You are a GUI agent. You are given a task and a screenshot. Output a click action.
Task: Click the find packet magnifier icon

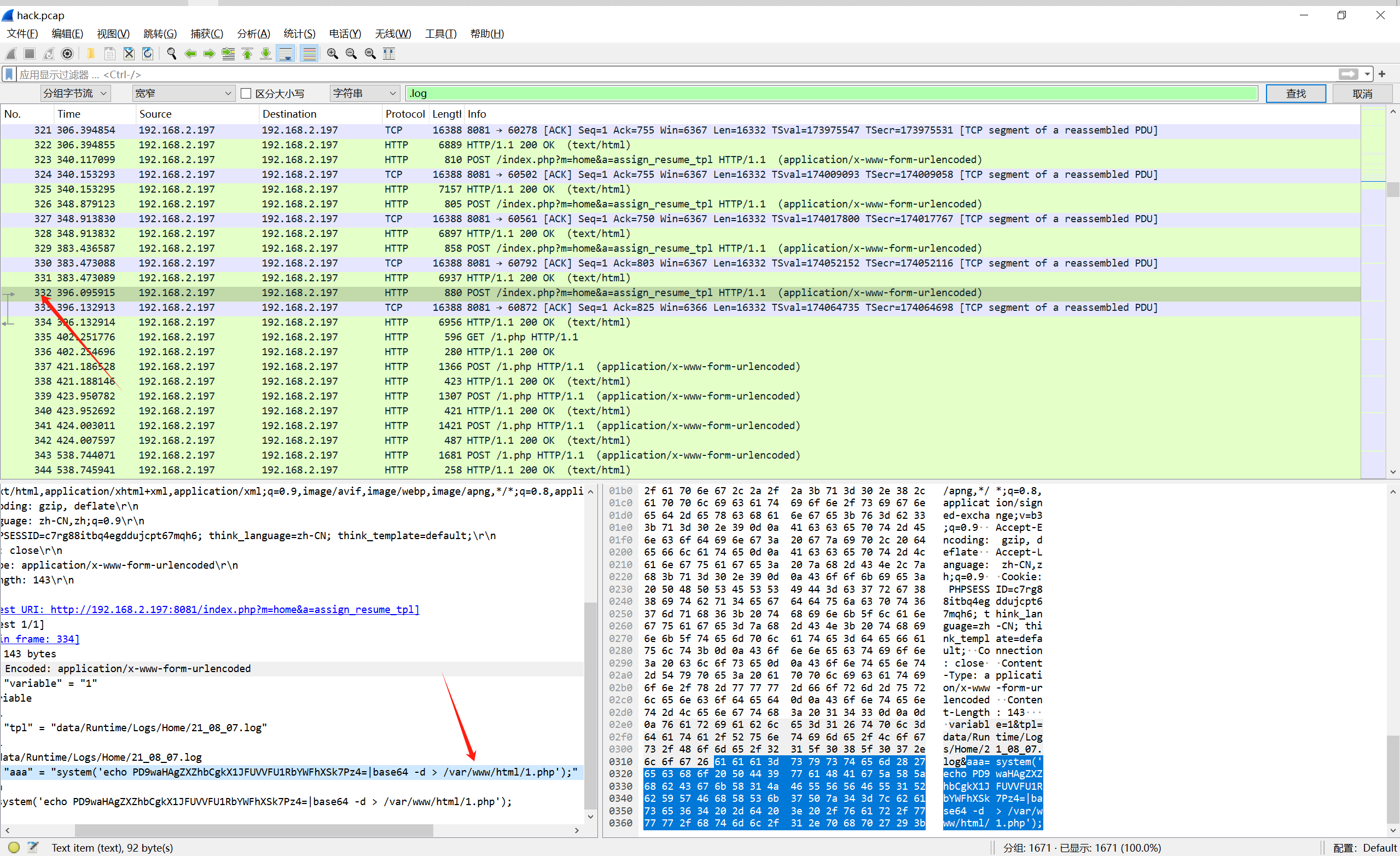tap(171, 54)
